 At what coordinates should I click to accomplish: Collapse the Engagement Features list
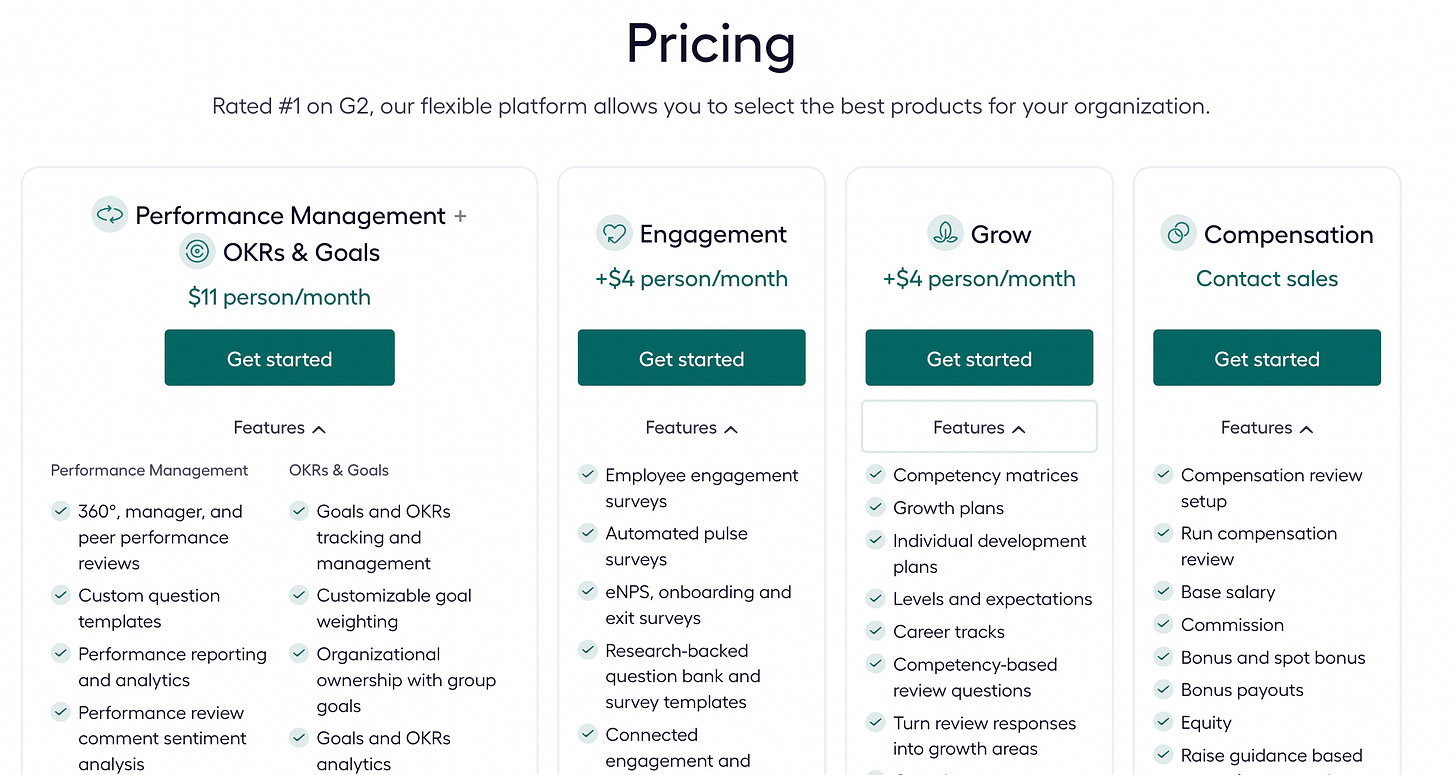pyautogui.click(x=691, y=428)
